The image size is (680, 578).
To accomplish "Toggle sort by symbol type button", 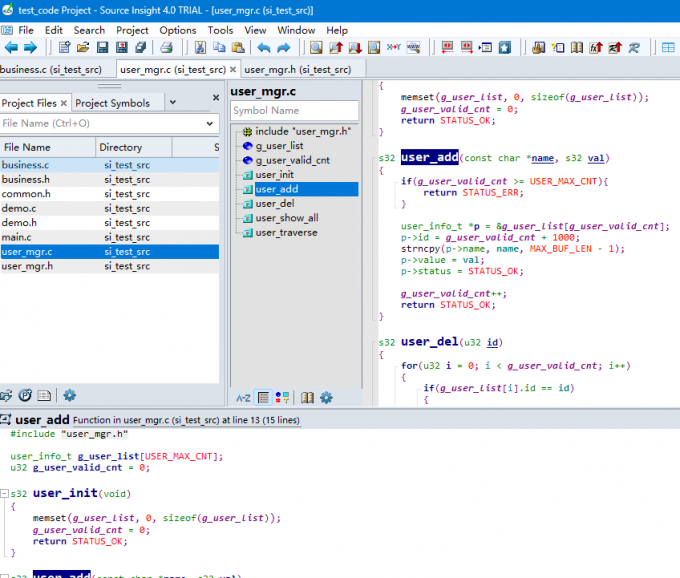I will pos(282,398).
